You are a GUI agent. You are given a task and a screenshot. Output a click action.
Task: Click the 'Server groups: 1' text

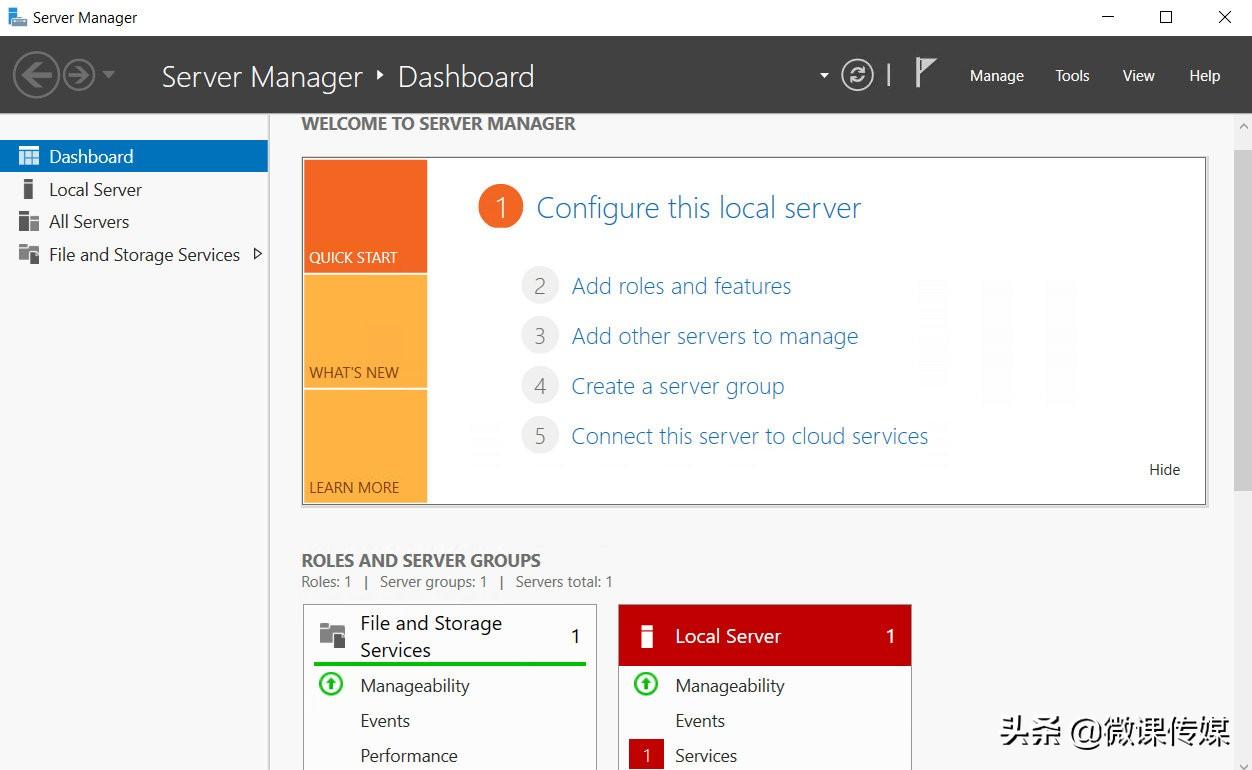(434, 581)
